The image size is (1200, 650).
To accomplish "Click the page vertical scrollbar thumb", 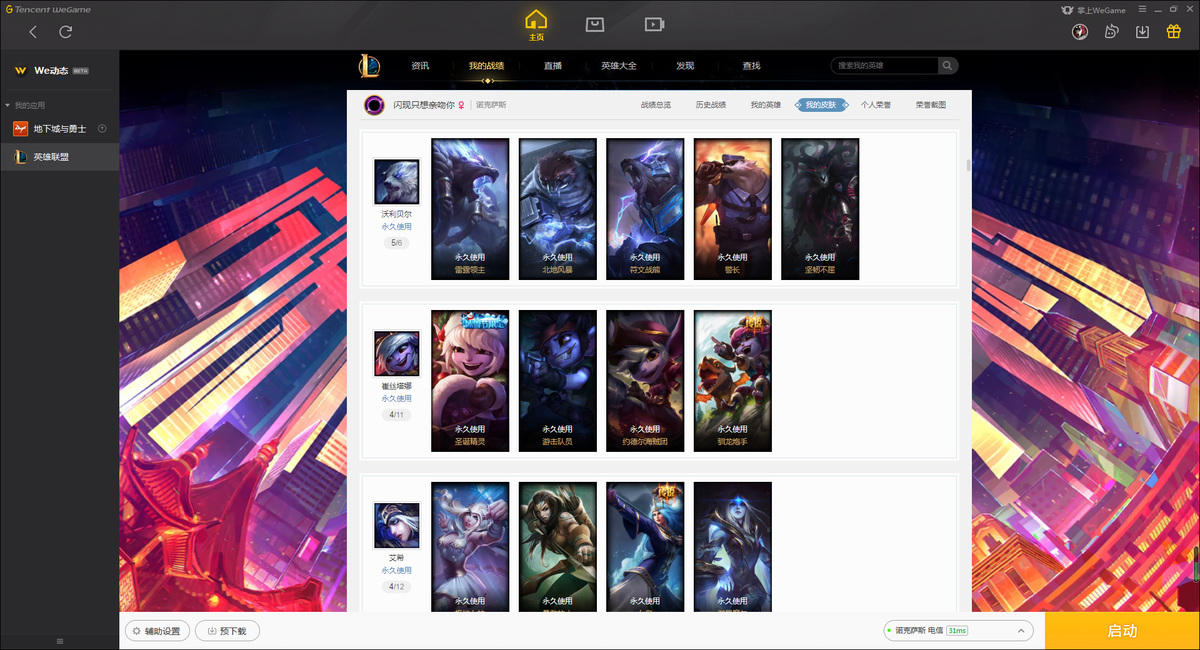I will [x=968, y=166].
